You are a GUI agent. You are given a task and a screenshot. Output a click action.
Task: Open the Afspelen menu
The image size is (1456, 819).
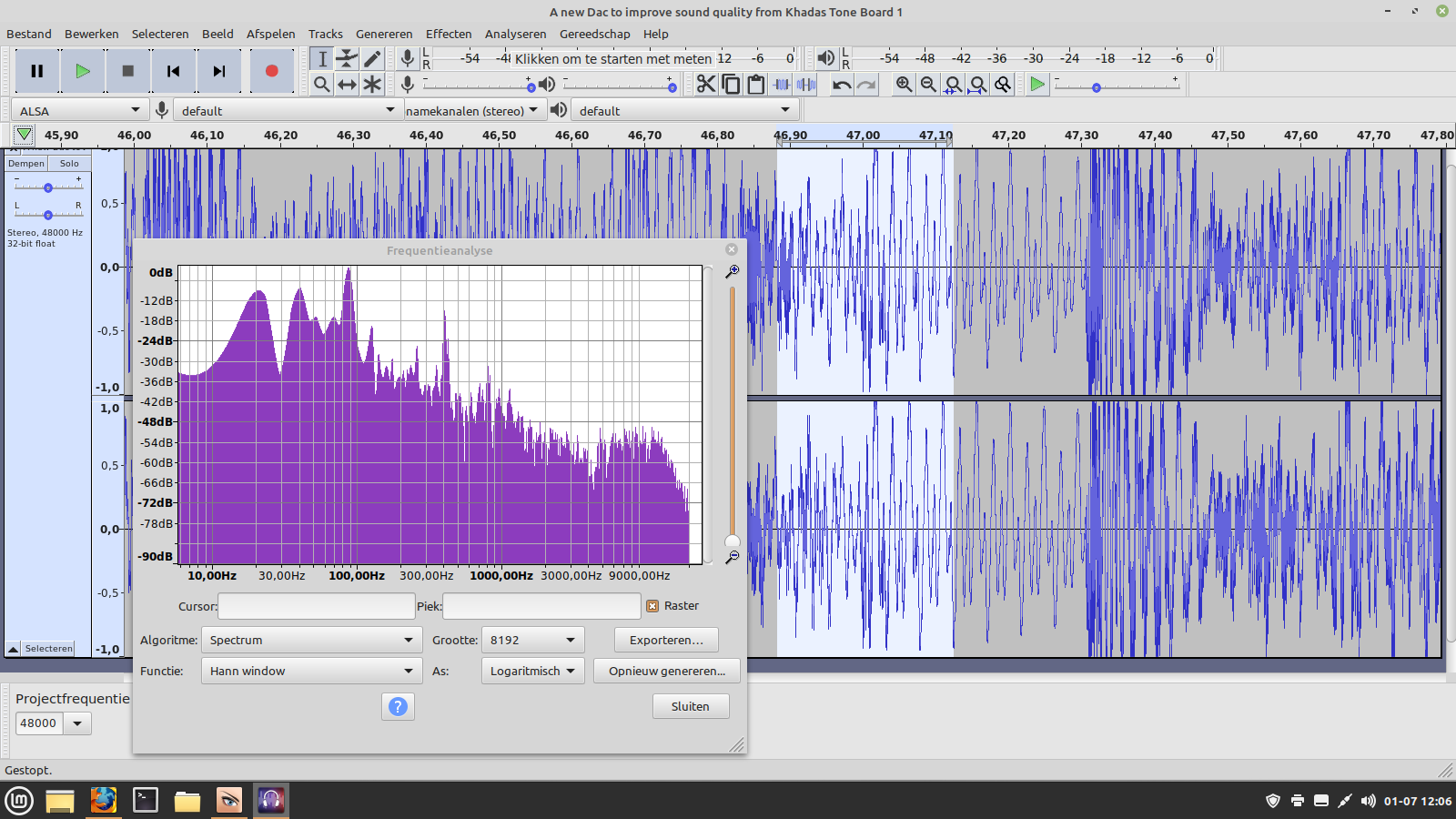click(x=271, y=34)
